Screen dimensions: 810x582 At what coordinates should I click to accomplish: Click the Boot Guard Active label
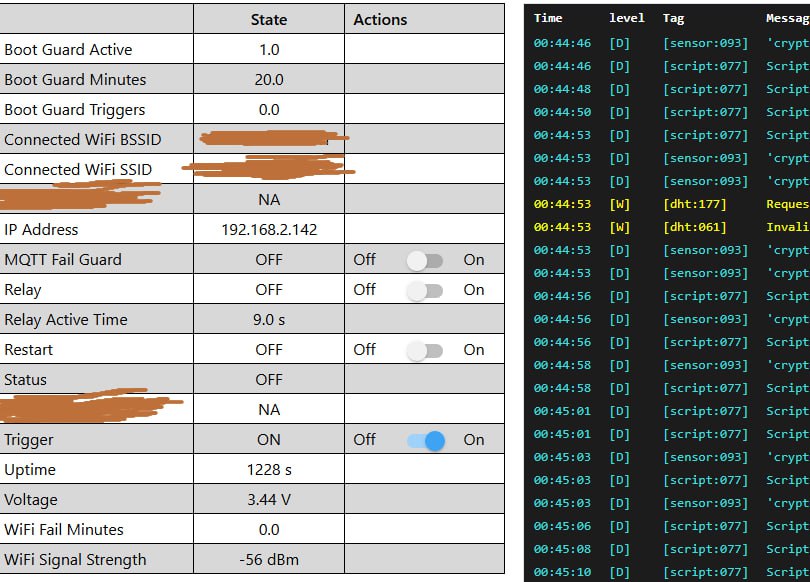(68, 50)
